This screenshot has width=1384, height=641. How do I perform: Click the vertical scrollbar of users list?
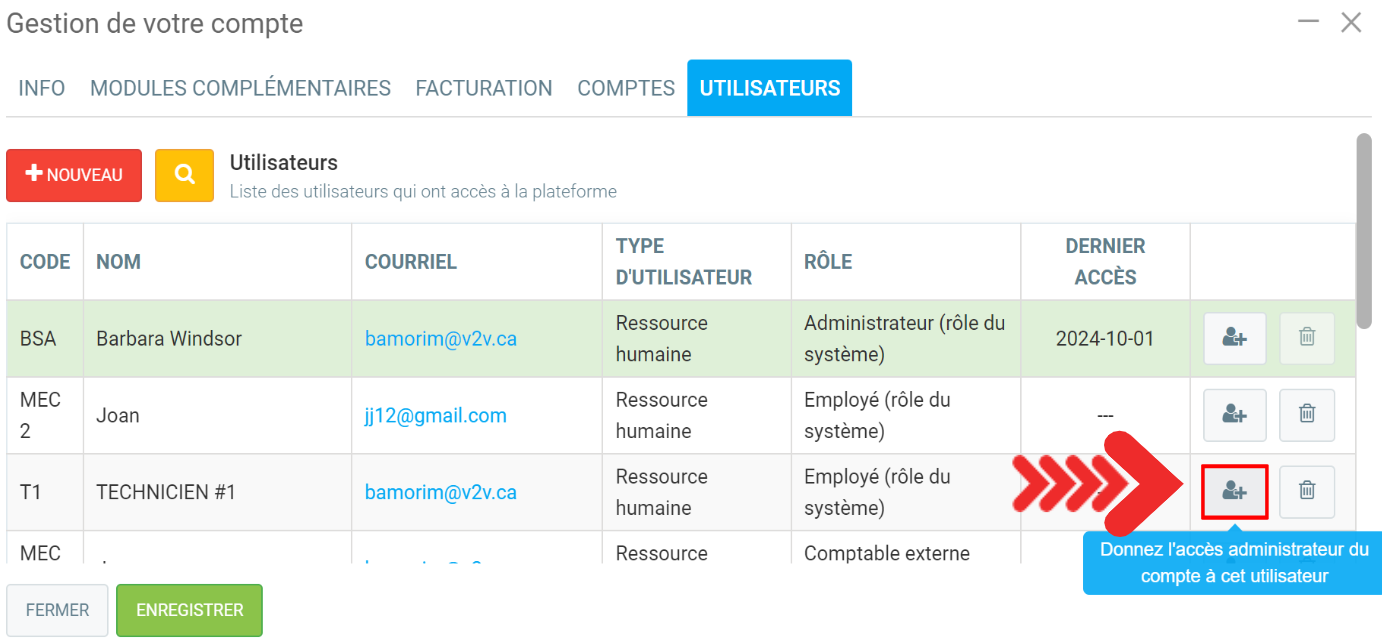1363,230
